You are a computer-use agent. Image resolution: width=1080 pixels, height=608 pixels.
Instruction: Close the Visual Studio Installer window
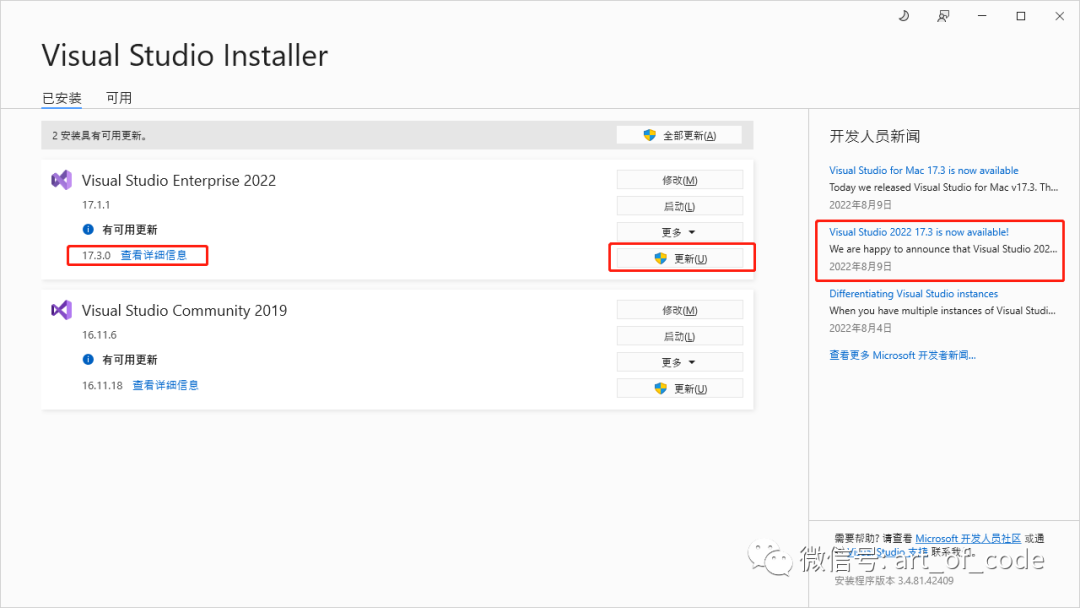[1059, 16]
